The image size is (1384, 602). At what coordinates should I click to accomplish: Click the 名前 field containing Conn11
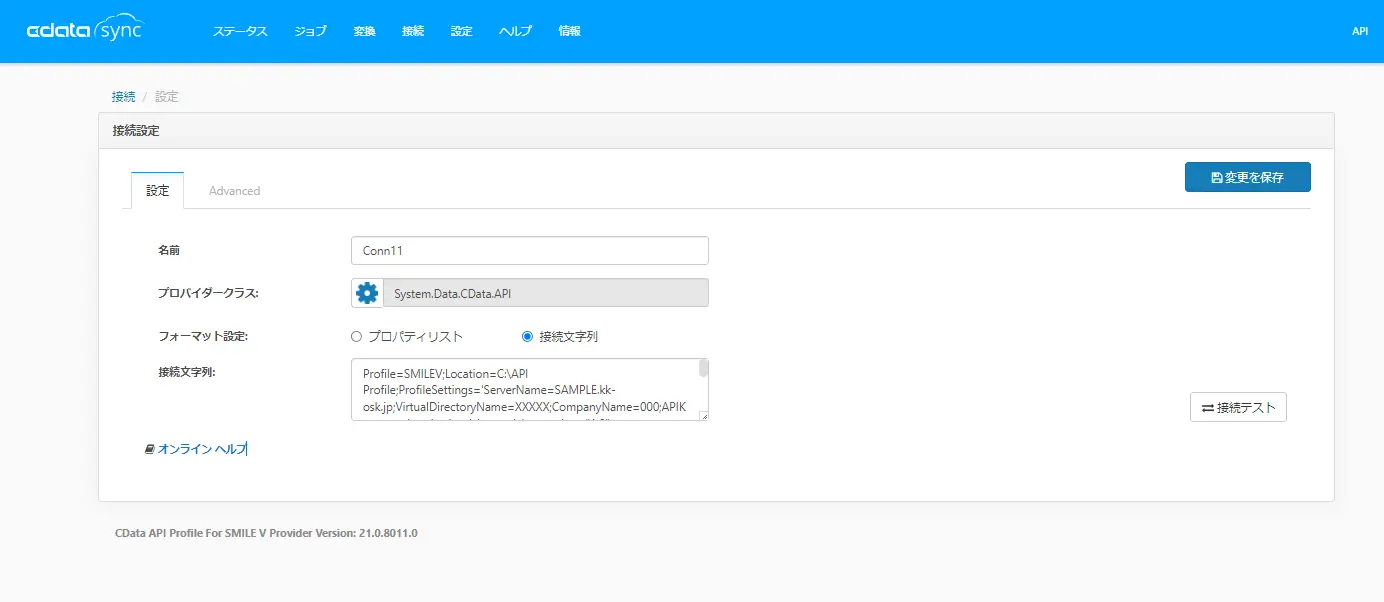click(x=530, y=251)
